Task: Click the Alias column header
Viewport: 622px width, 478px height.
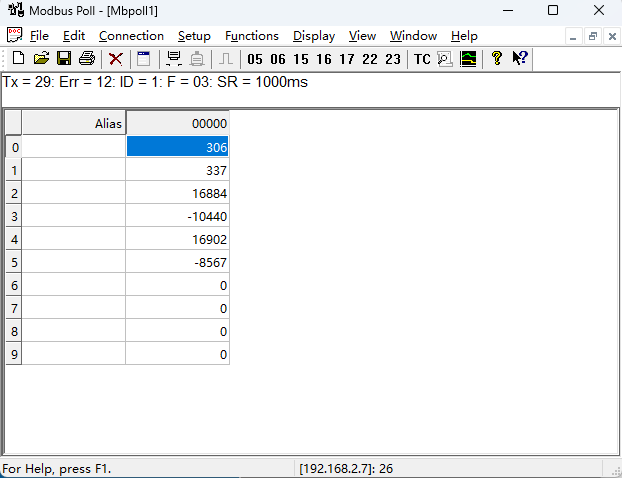Action: (74, 123)
